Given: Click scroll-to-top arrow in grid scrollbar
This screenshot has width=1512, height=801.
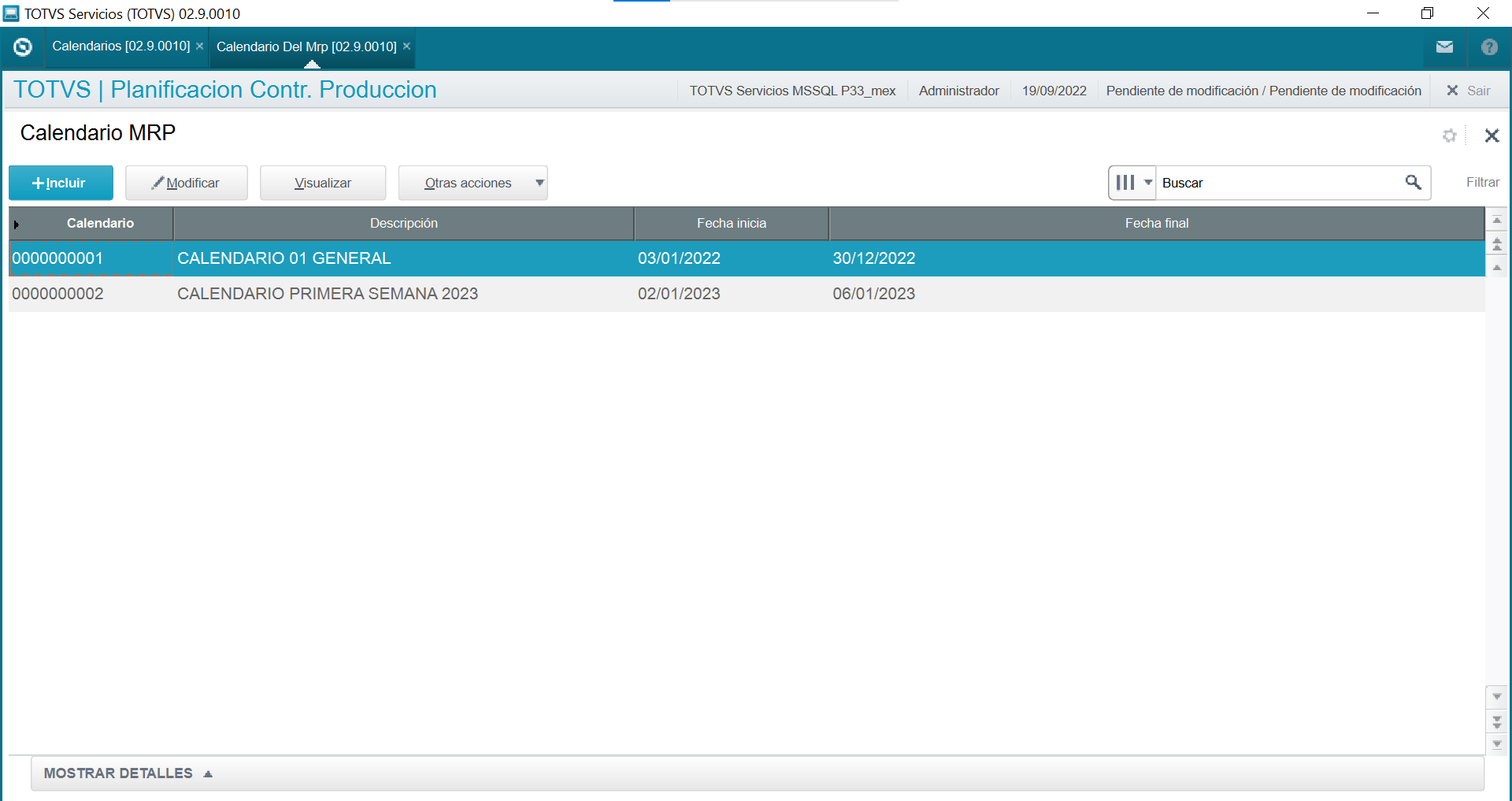Looking at the screenshot, I should (1497, 221).
